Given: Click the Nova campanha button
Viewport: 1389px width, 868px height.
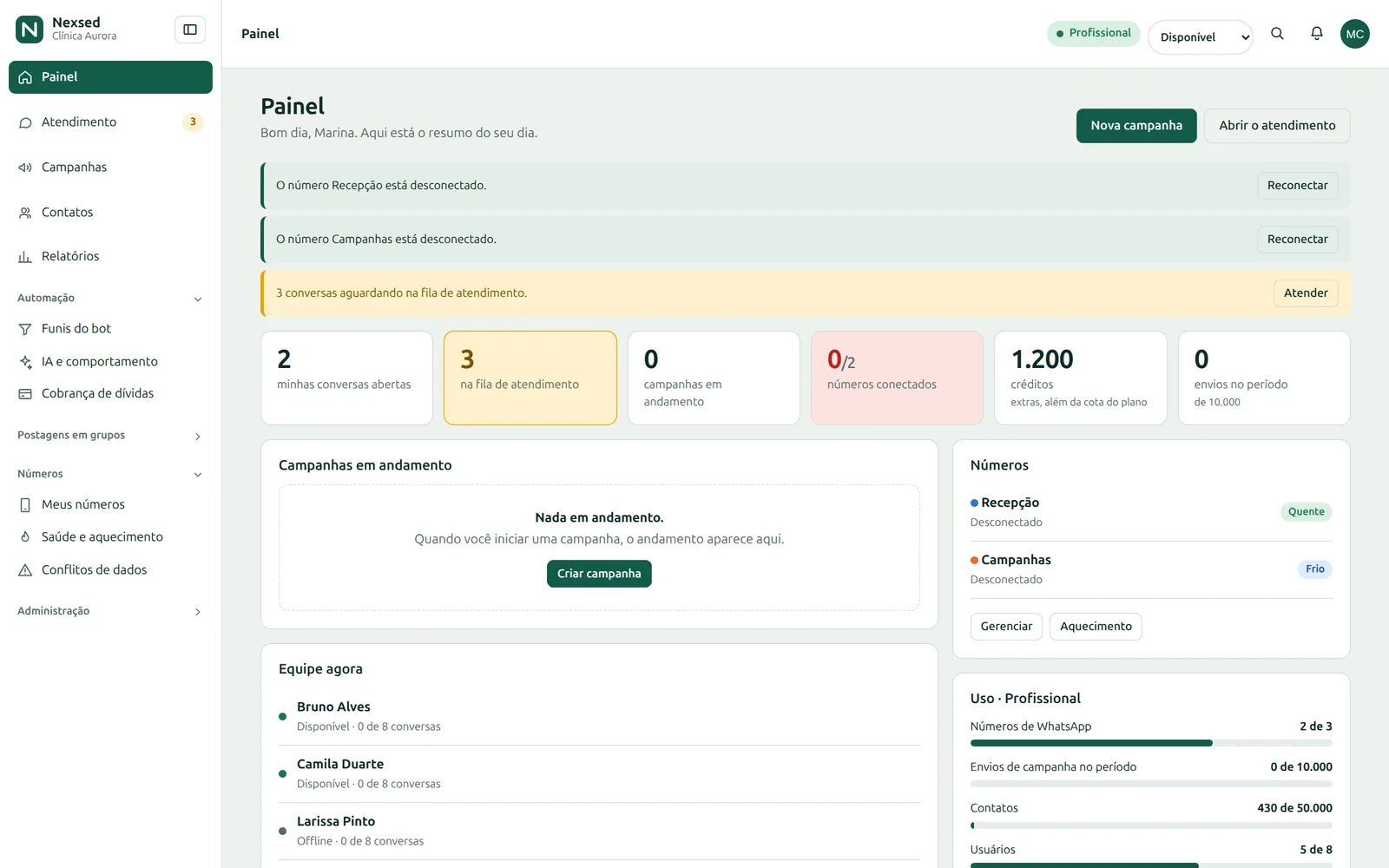Looking at the screenshot, I should coord(1136,126).
